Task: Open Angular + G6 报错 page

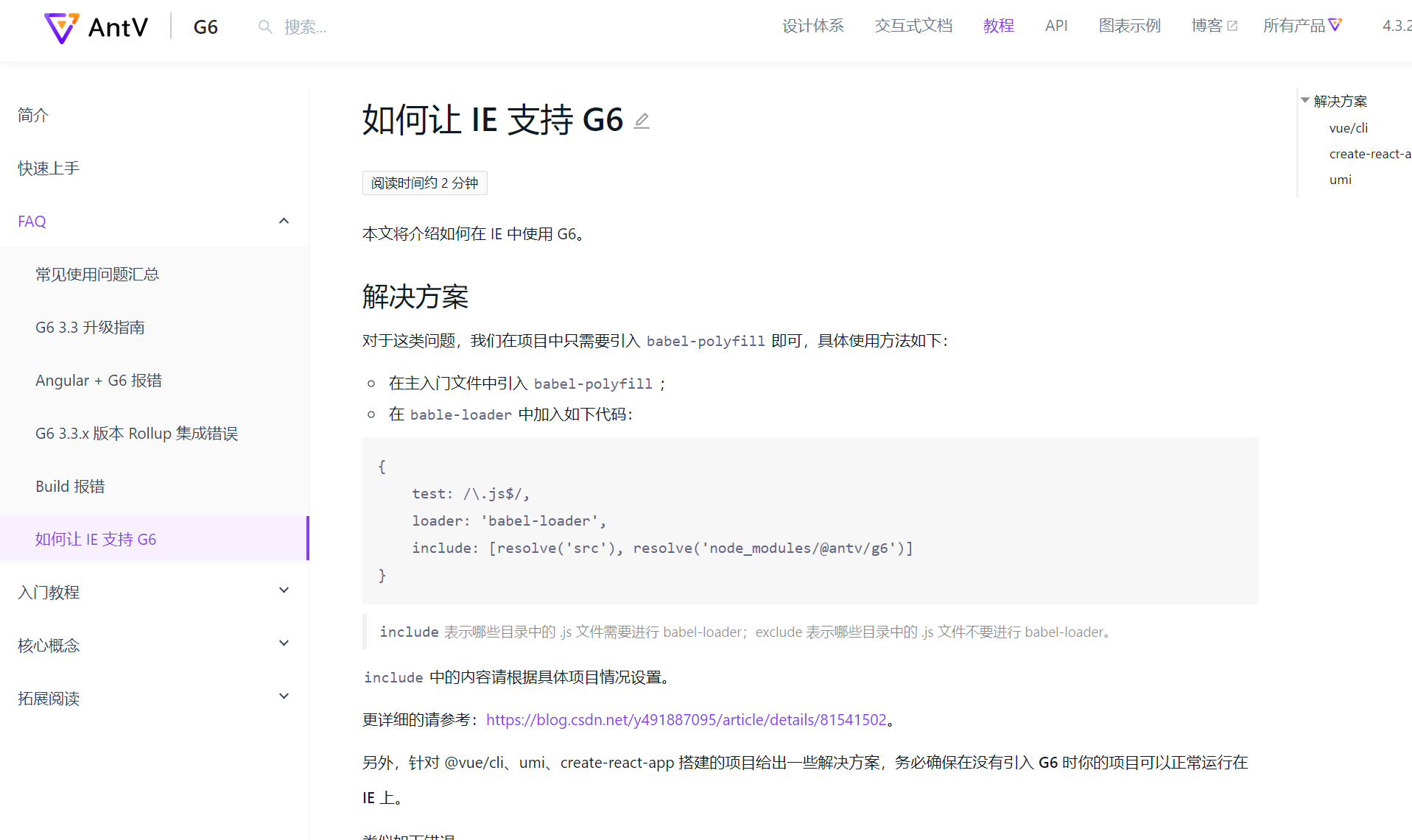Action: (99, 380)
